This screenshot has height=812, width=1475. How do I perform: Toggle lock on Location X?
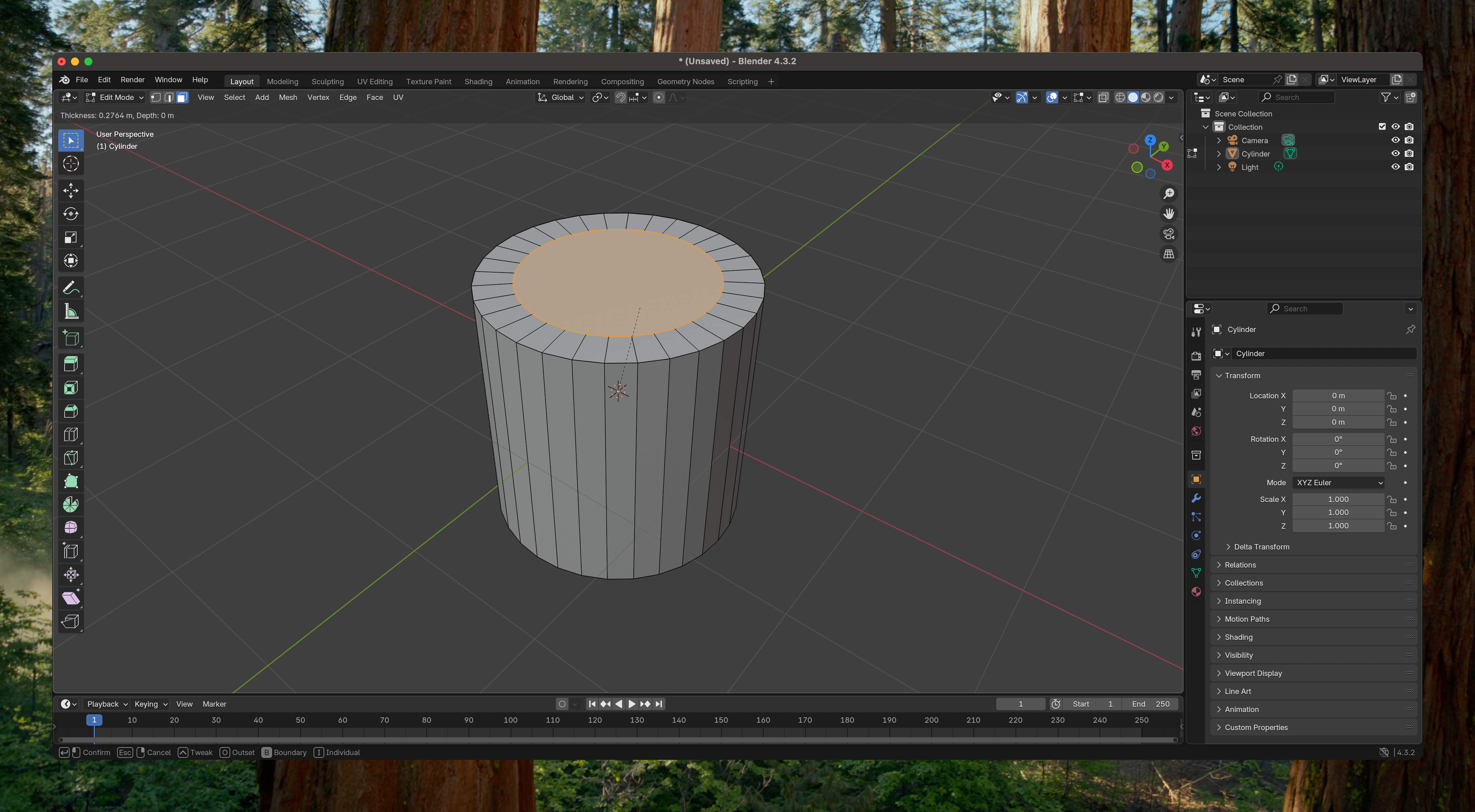[1392, 395]
